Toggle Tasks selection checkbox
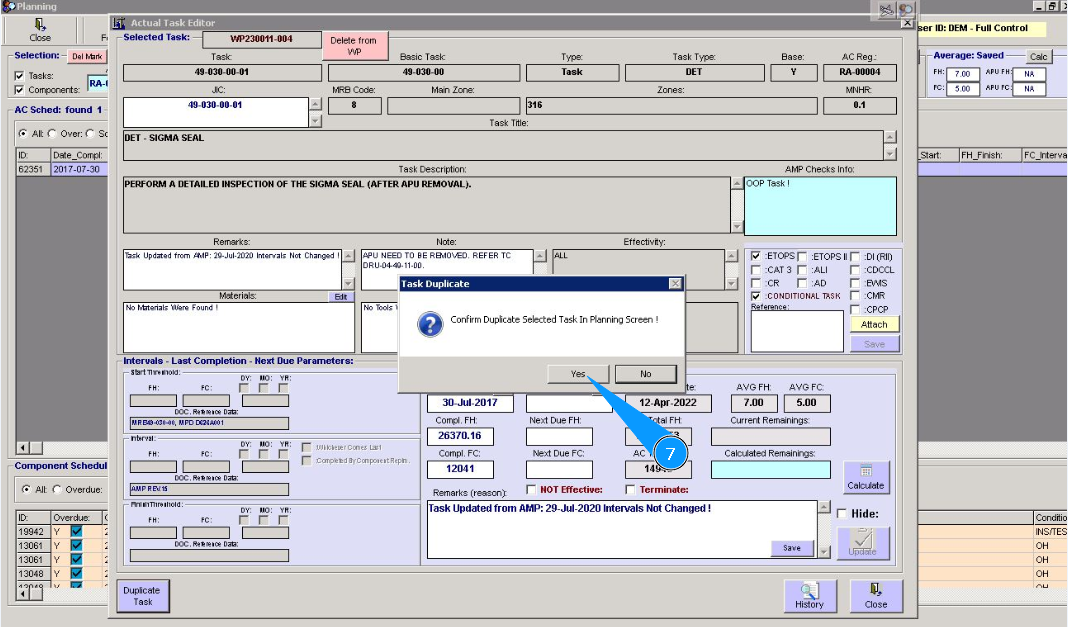1068x629 pixels. [19, 76]
